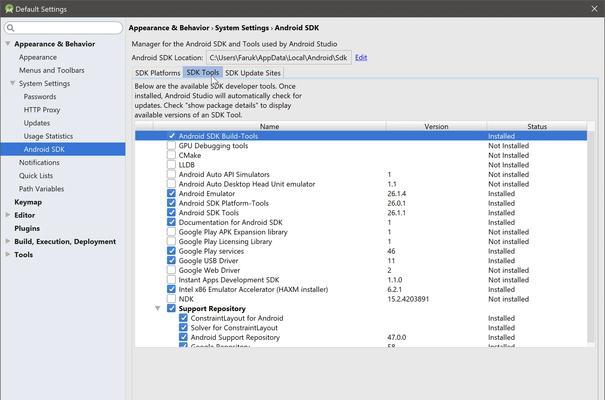605x400 pixels.
Task: Enable Instant Apps Development SDK checkbox
Action: point(171,280)
